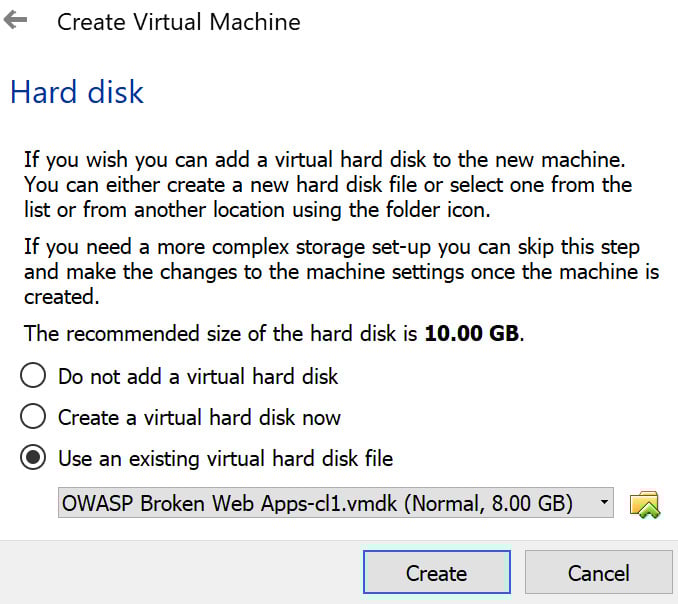Viewport: 678px width, 604px height.
Task: Click the Create button
Action: (x=437, y=572)
